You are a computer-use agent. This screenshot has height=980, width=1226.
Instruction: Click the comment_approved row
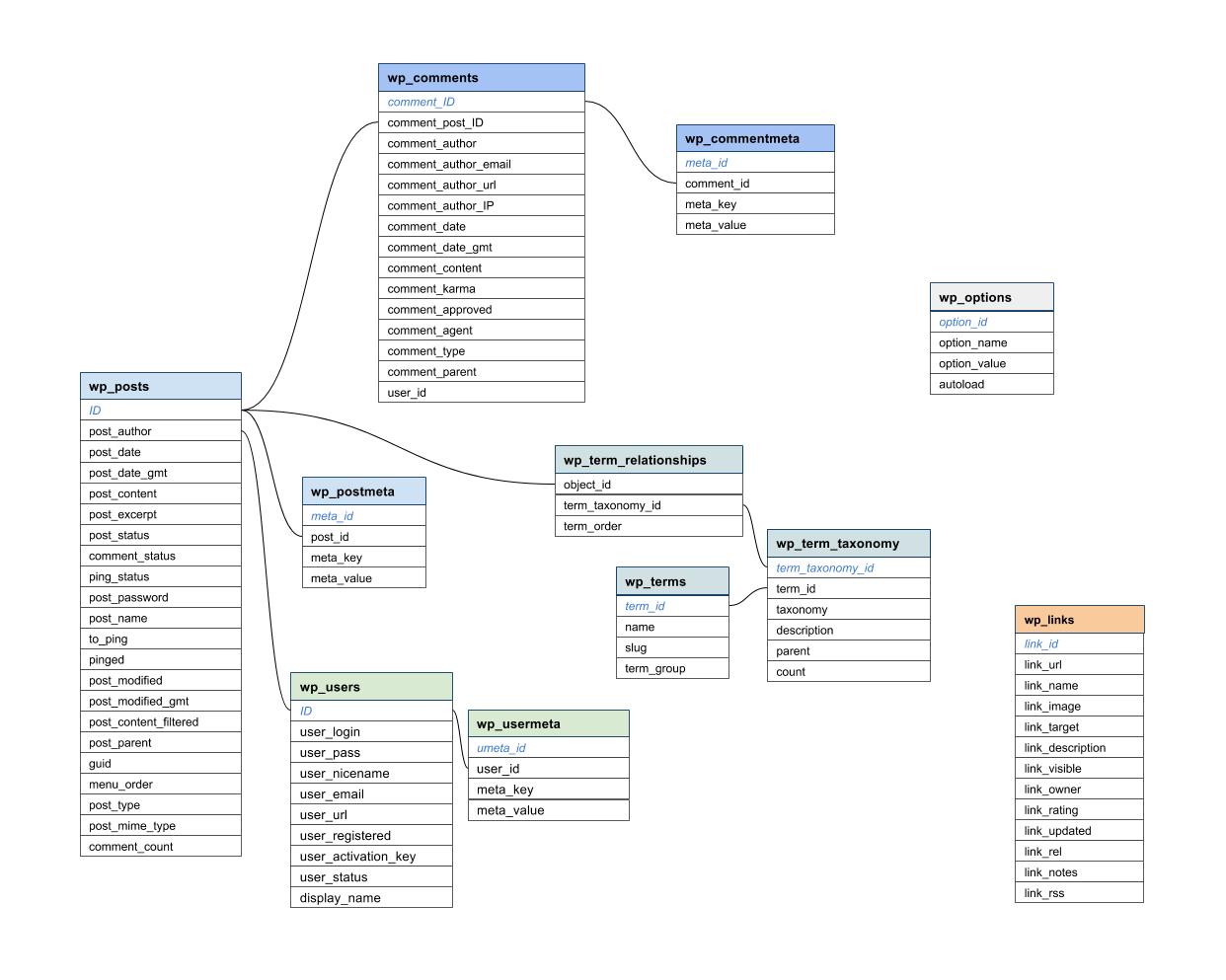coord(482,309)
